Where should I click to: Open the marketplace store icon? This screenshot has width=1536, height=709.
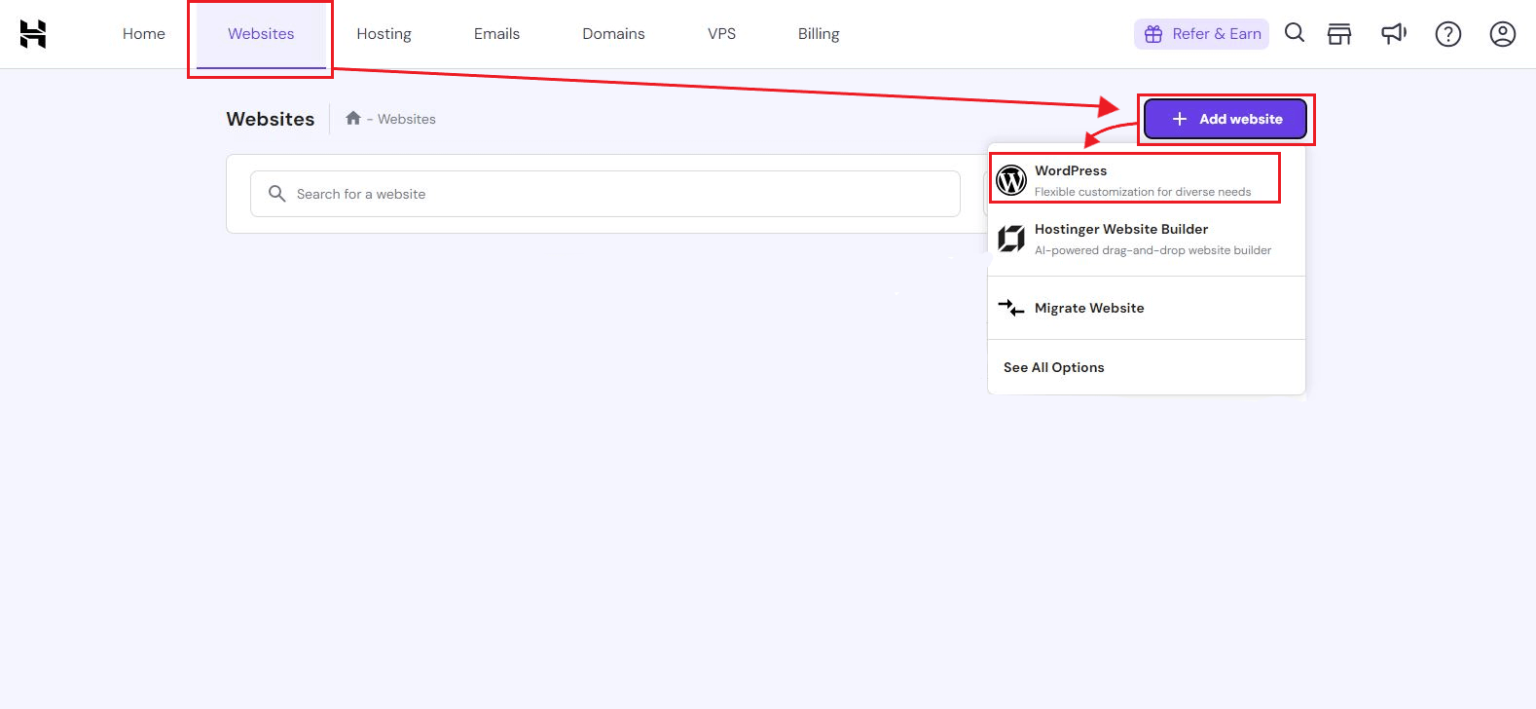pyautogui.click(x=1339, y=34)
